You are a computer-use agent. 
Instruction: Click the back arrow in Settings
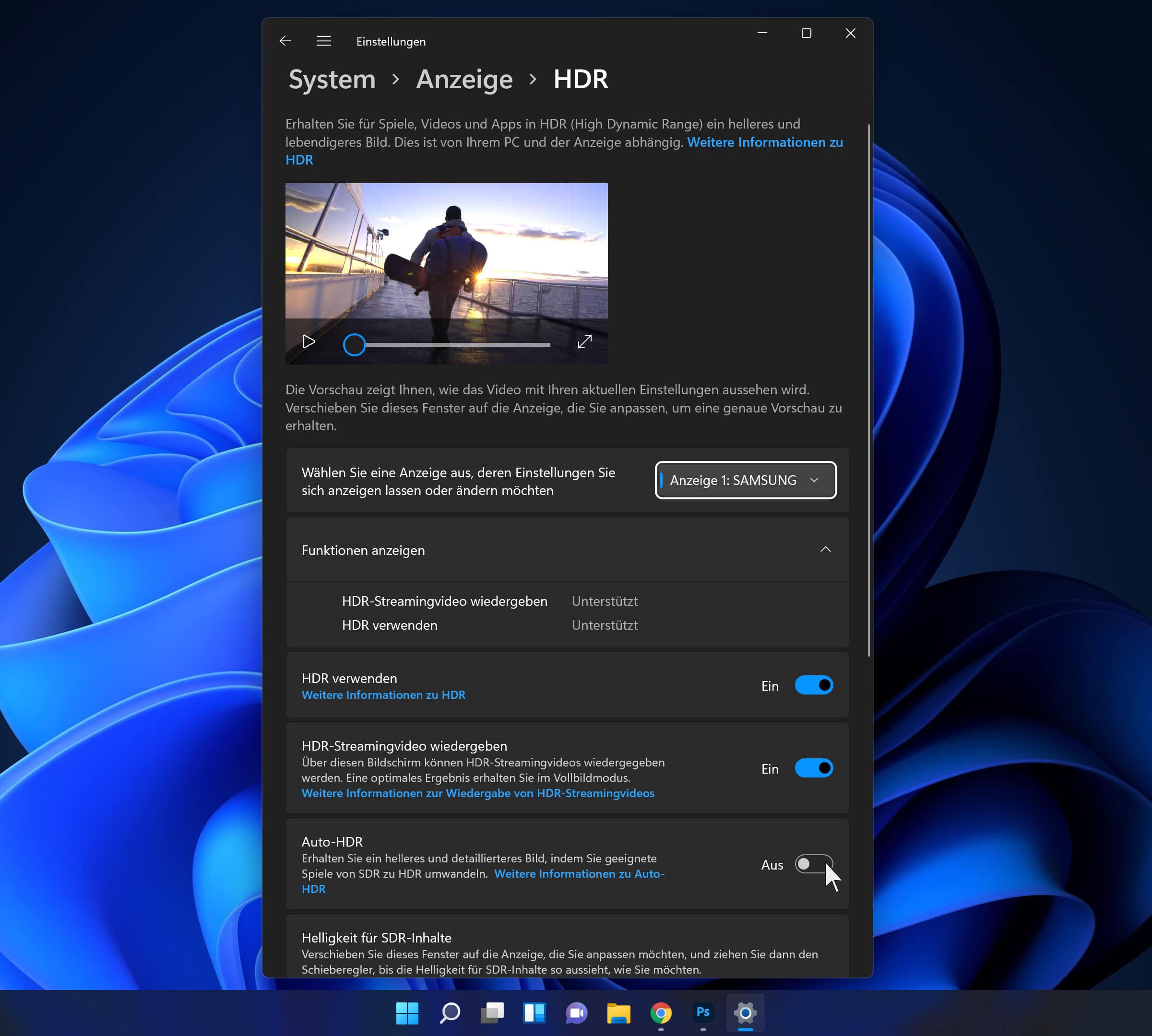(285, 41)
